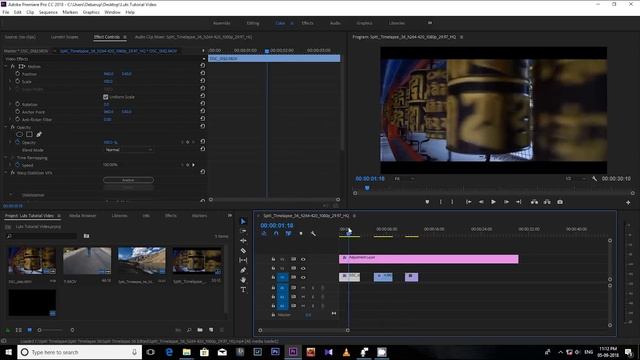Expand the Scale property

pyautogui.click(x=10, y=81)
